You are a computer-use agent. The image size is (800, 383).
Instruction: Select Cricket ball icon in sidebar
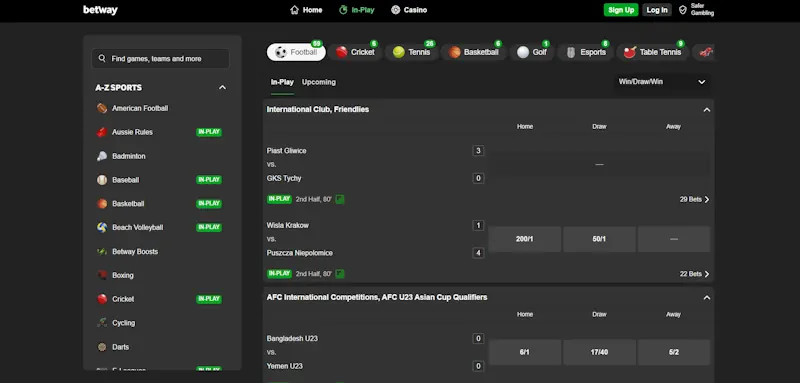pos(102,299)
